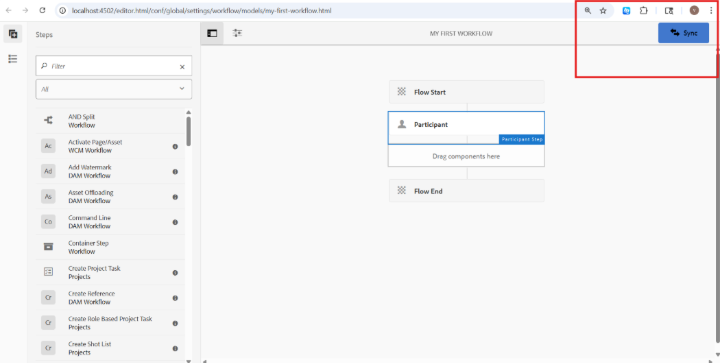Open the Chrome profile avatar
The image size is (720, 363).
pyautogui.click(x=694, y=11)
